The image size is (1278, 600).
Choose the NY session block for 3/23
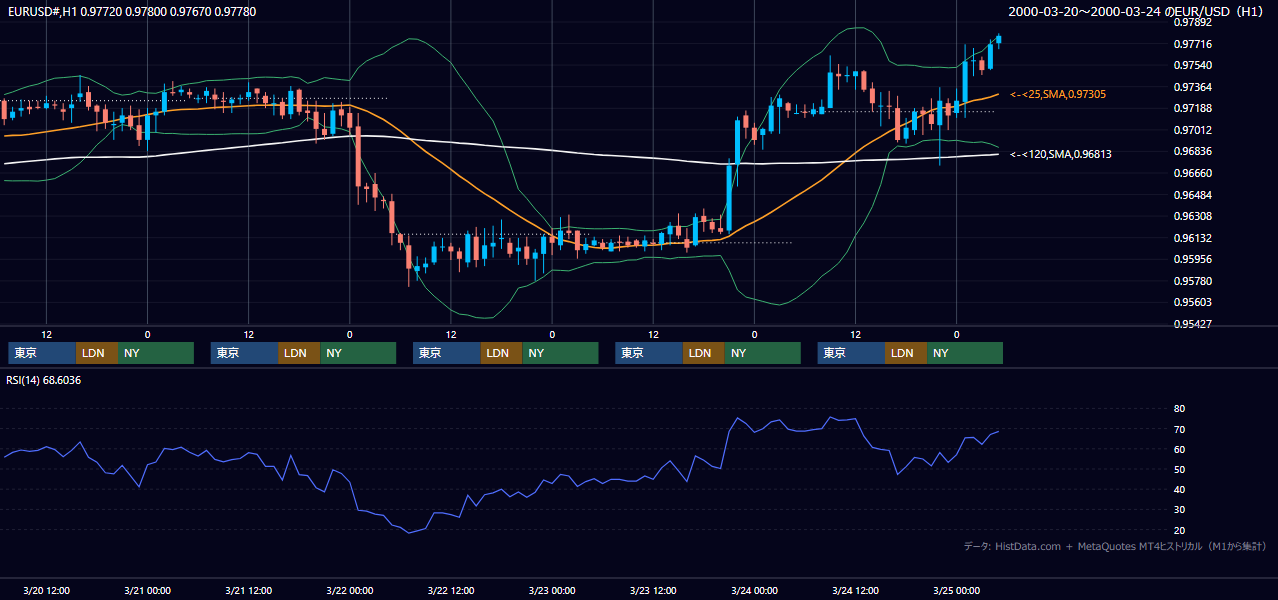763,353
